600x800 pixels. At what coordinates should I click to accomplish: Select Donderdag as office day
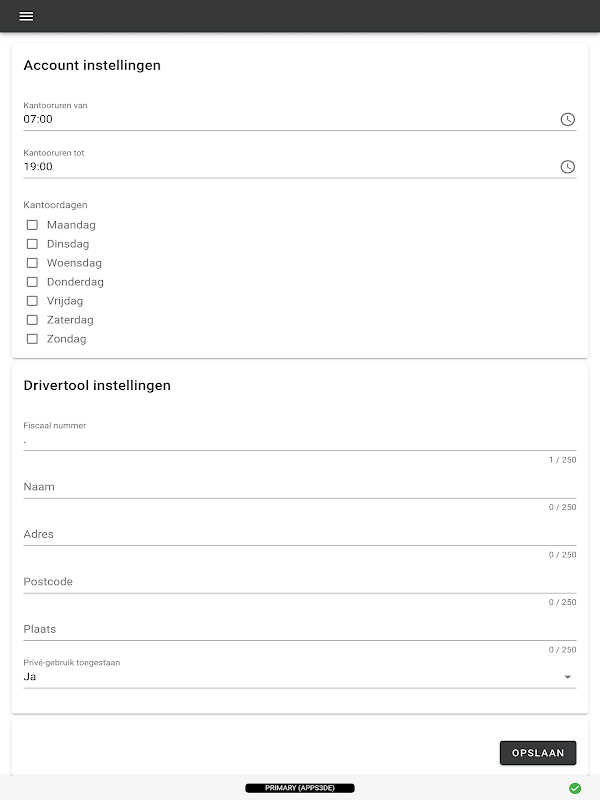[x=32, y=282]
